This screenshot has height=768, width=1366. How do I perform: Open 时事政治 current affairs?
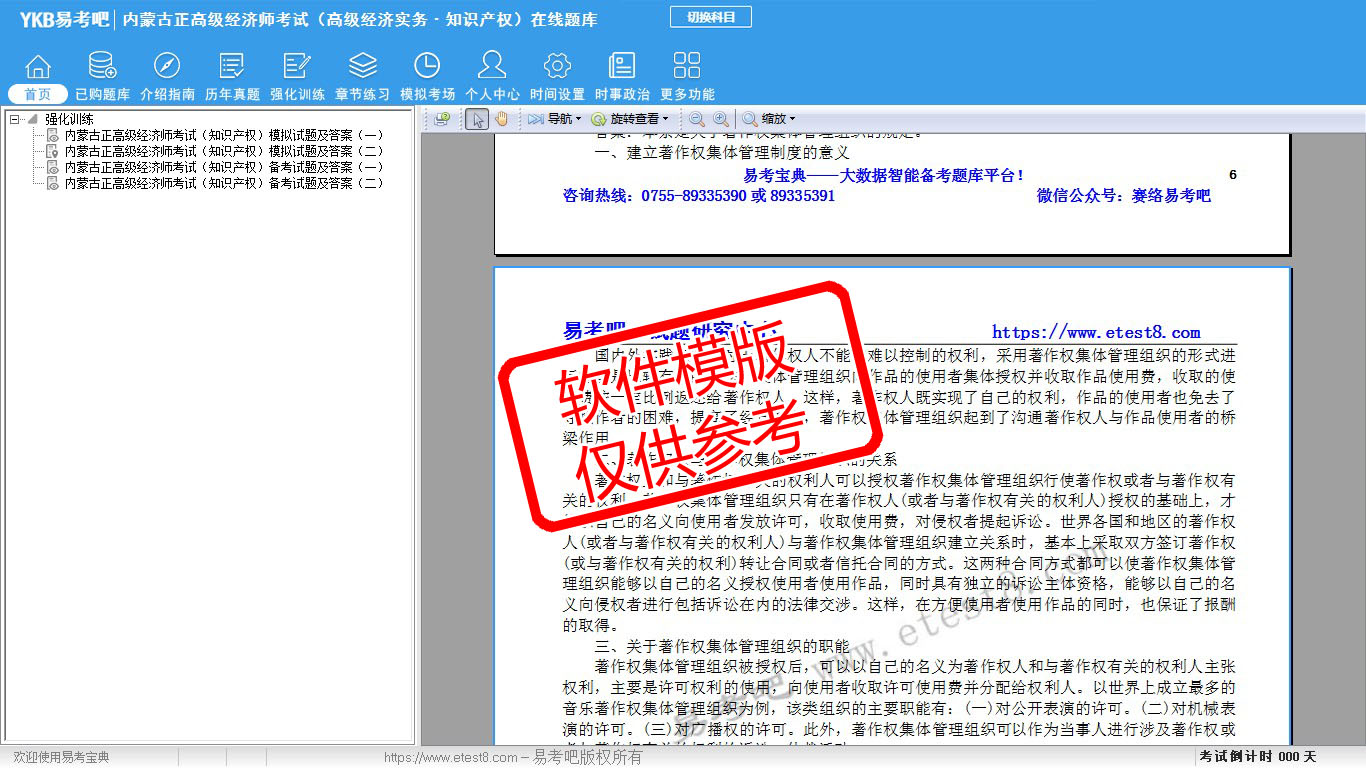click(622, 79)
